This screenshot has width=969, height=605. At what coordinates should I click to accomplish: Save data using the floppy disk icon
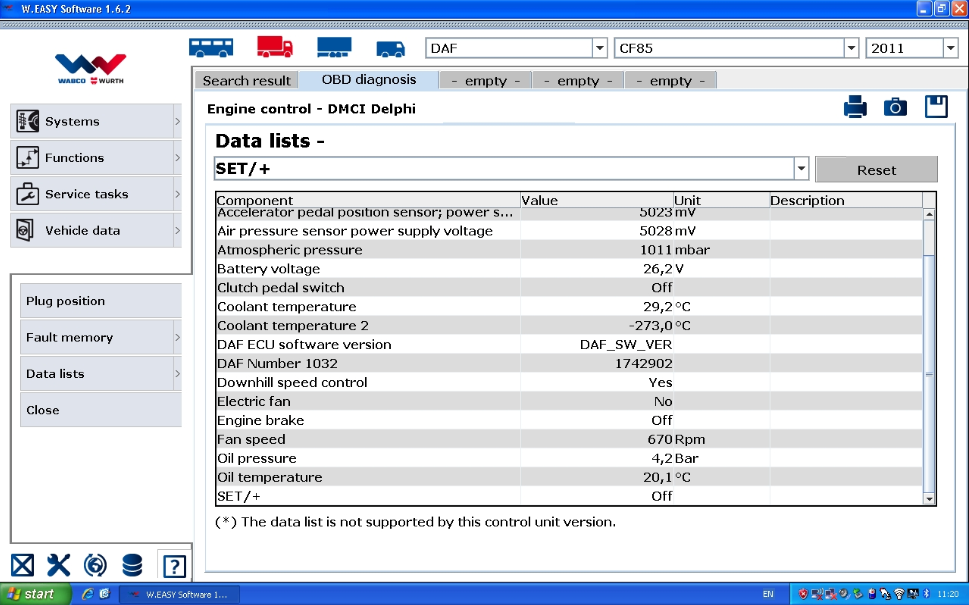[936, 106]
